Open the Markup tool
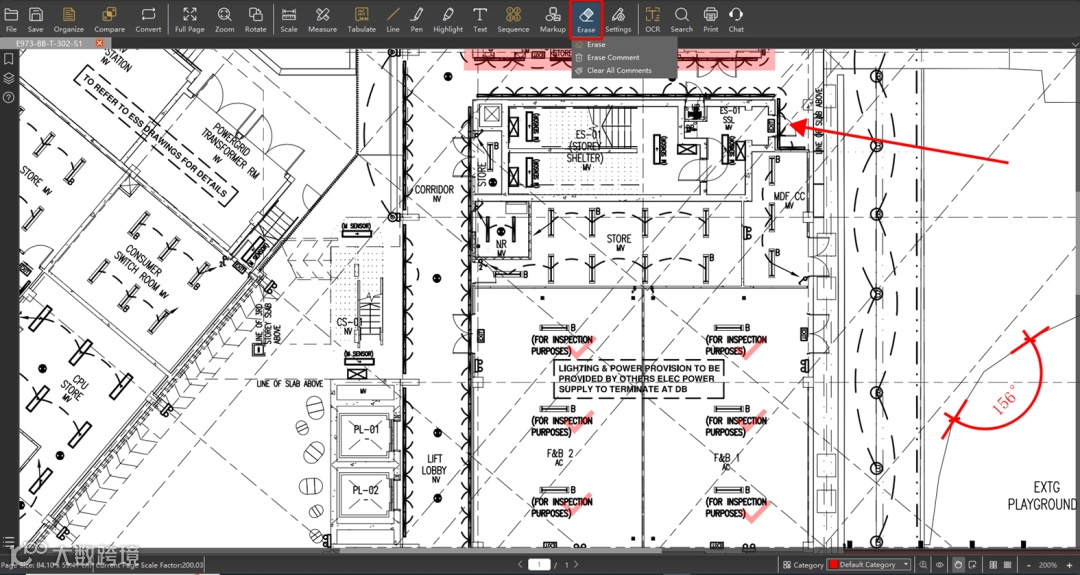This screenshot has width=1080, height=575. [552, 19]
